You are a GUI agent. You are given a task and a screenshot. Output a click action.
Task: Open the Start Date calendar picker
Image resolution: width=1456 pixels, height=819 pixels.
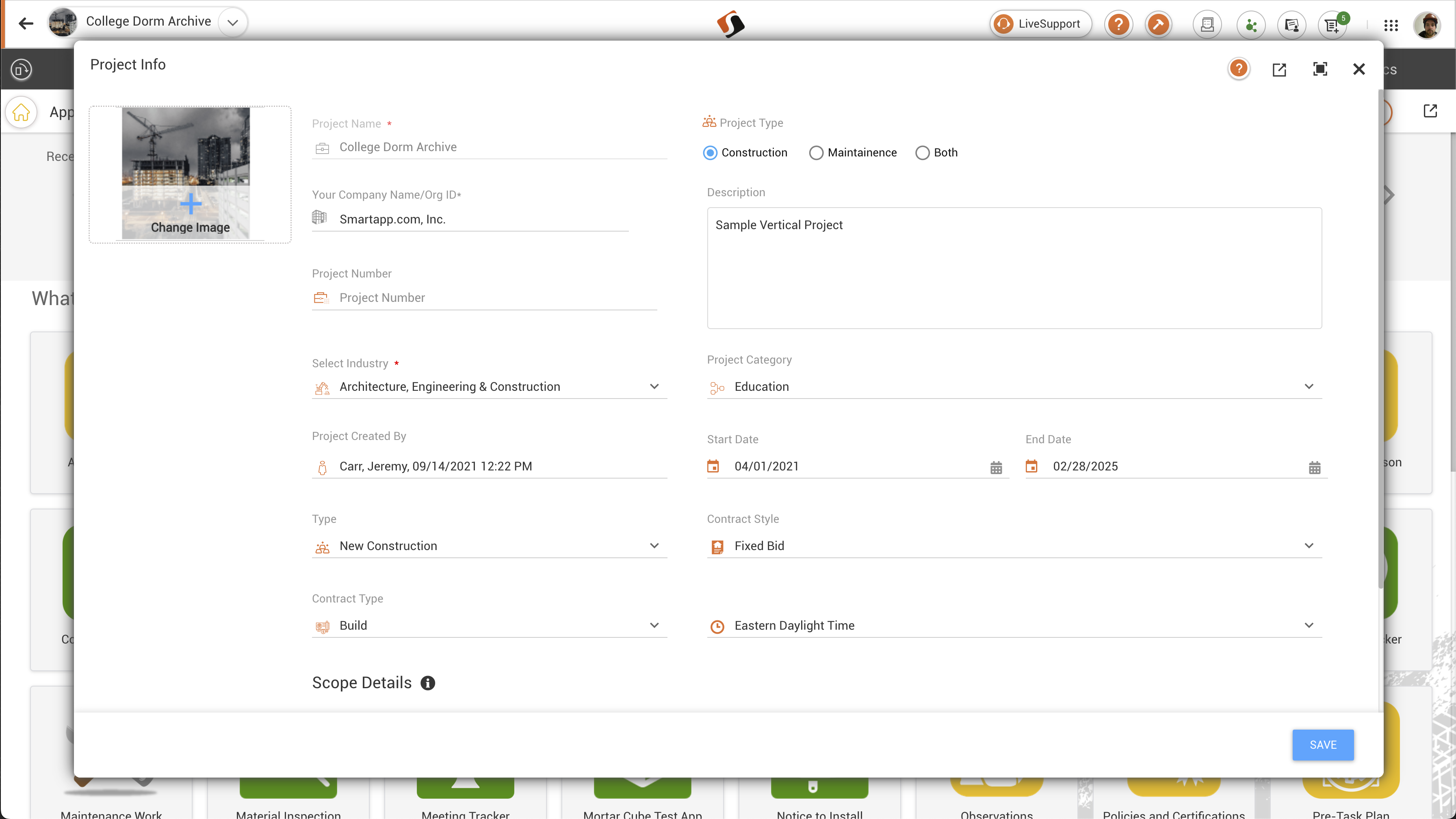coord(996,468)
